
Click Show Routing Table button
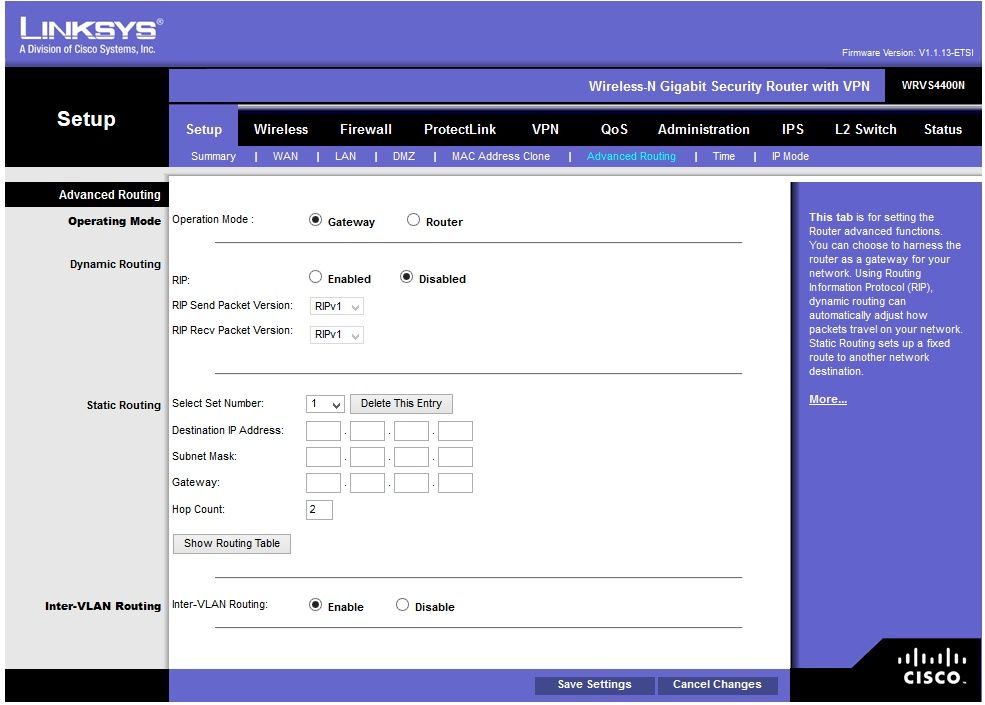pos(232,544)
